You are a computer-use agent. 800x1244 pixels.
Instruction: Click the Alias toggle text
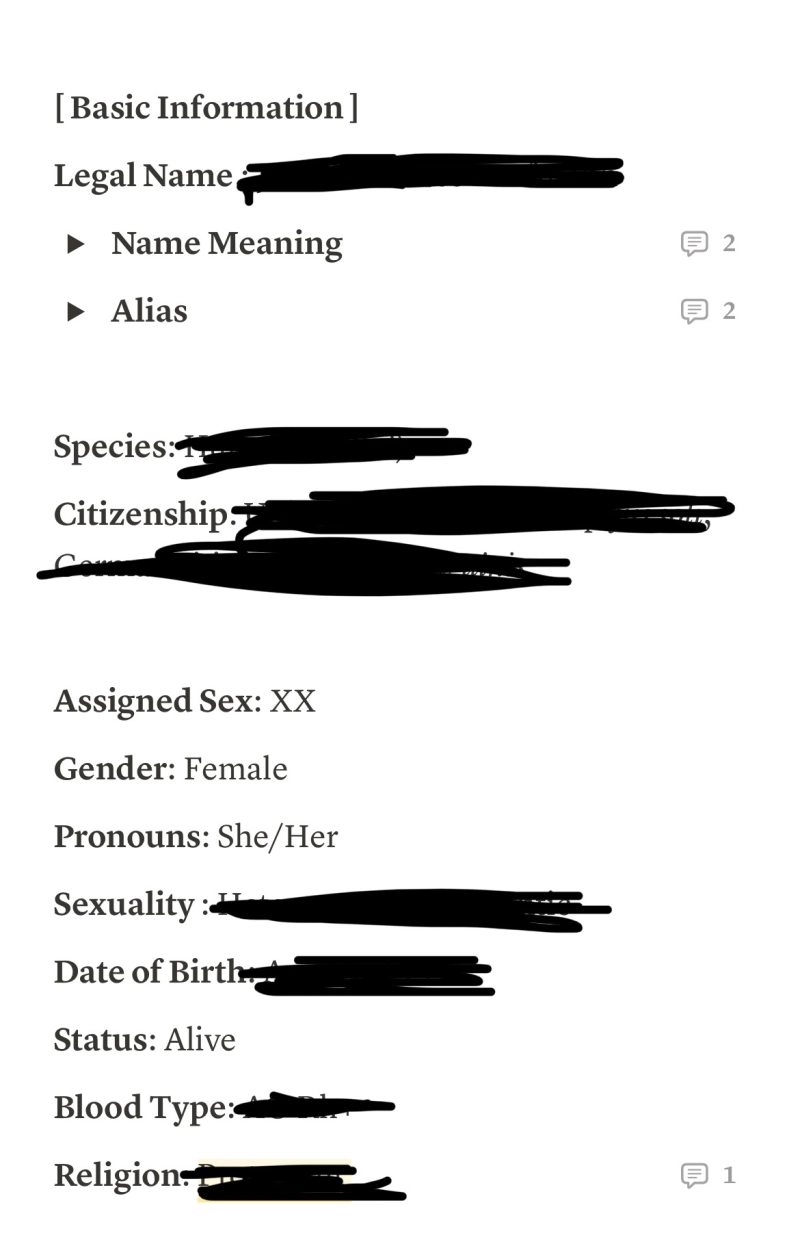(149, 312)
